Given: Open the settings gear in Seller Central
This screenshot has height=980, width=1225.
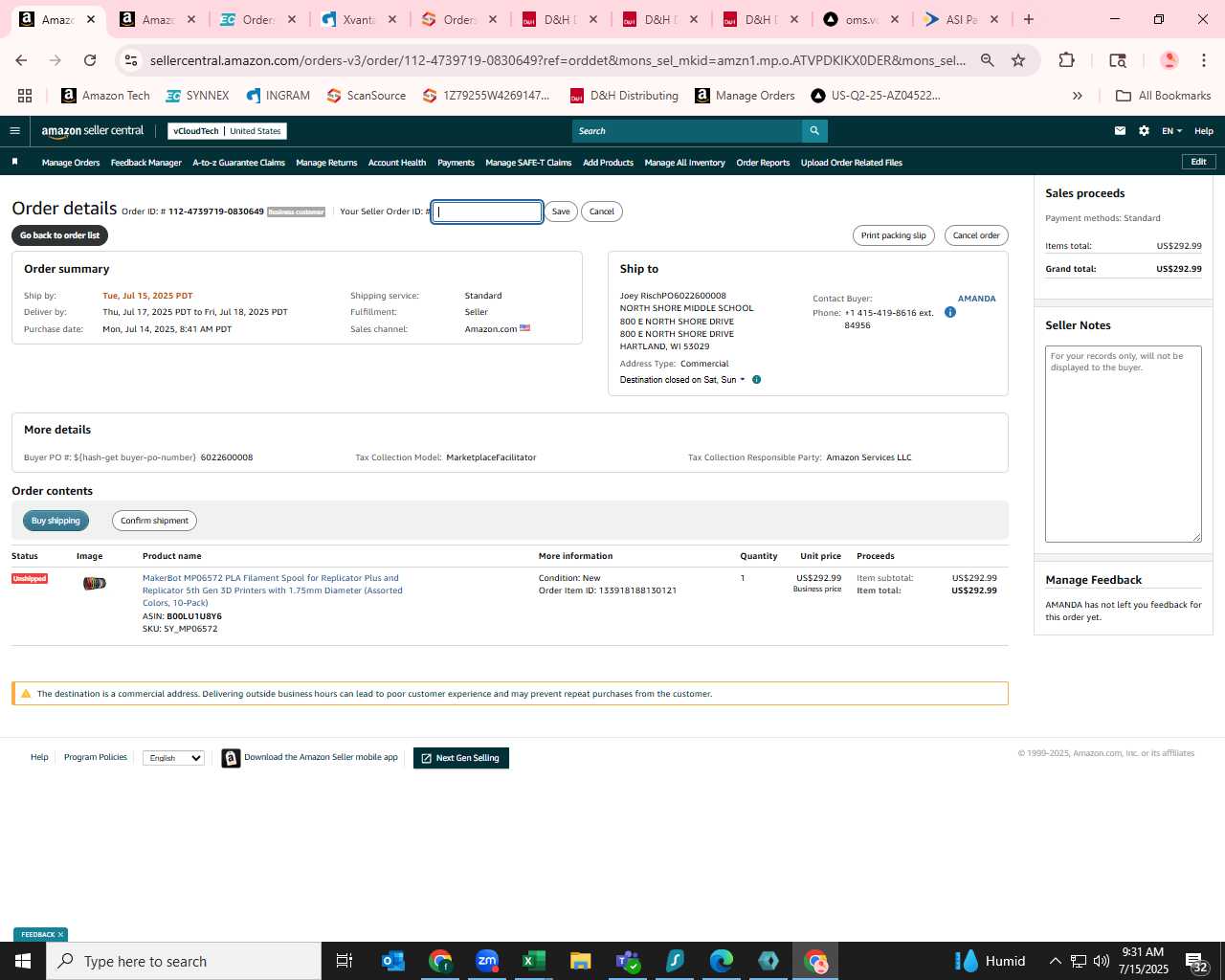Looking at the screenshot, I should point(1144,131).
